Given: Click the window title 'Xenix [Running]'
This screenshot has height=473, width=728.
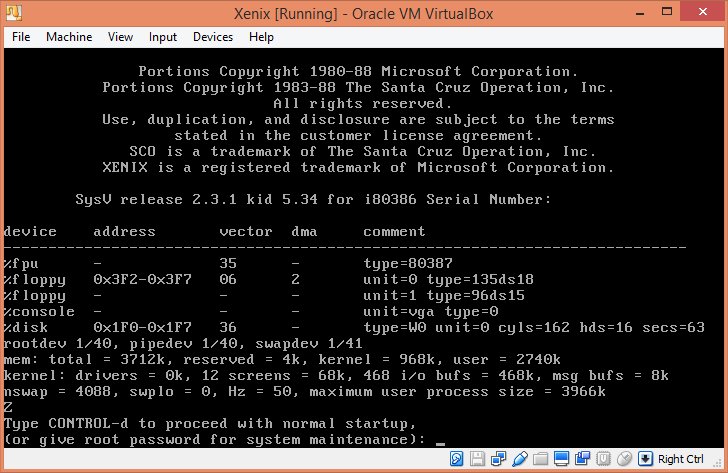Looking at the screenshot, I should [x=363, y=13].
